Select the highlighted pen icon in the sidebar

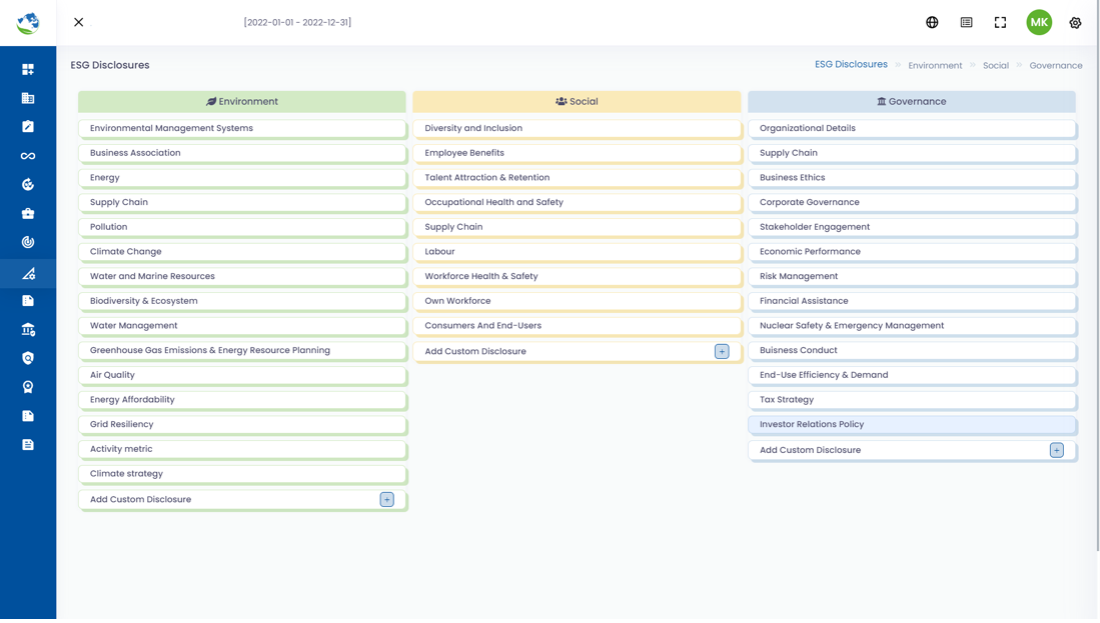27,271
